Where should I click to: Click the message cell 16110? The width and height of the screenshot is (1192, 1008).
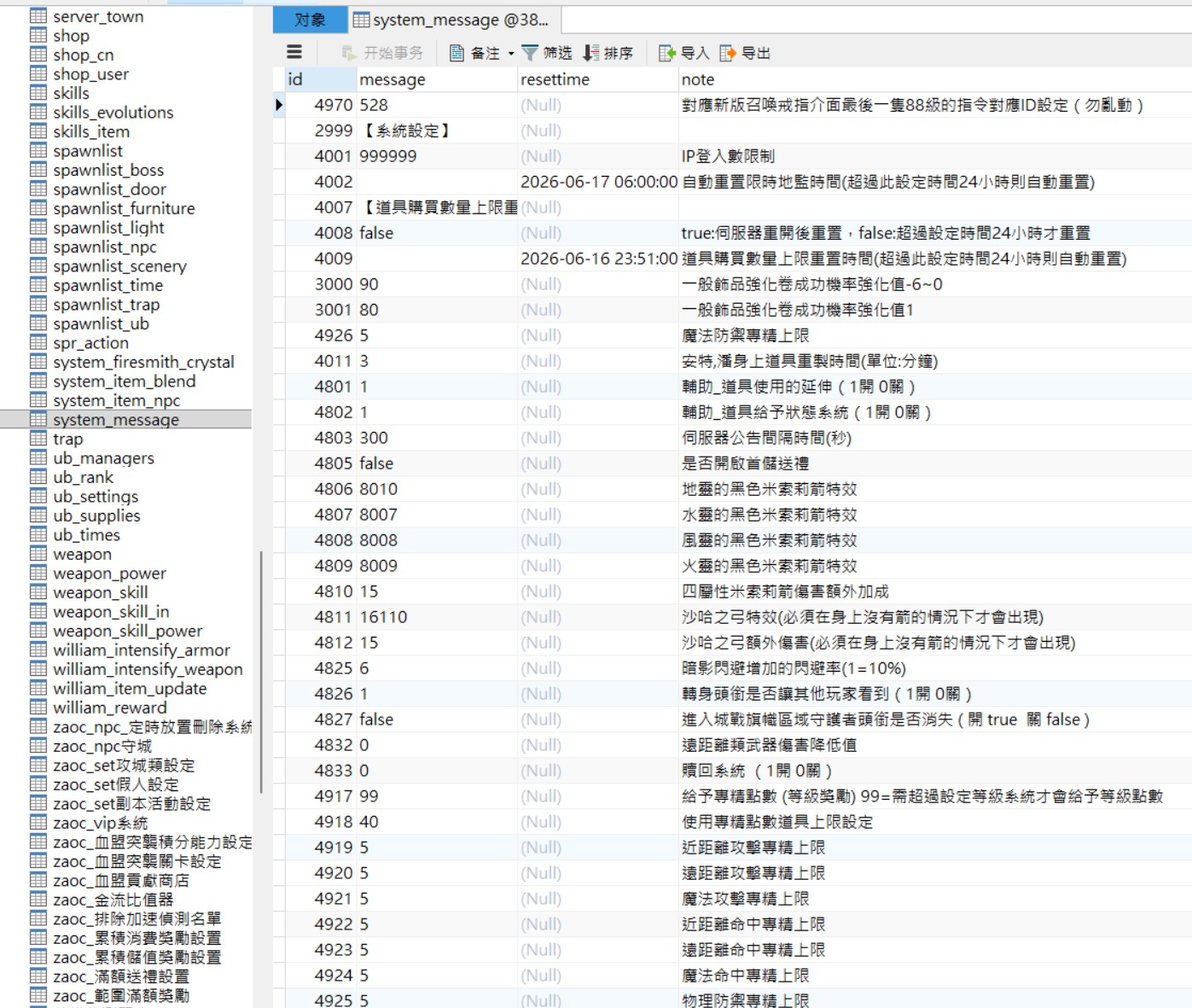pyautogui.click(x=438, y=617)
